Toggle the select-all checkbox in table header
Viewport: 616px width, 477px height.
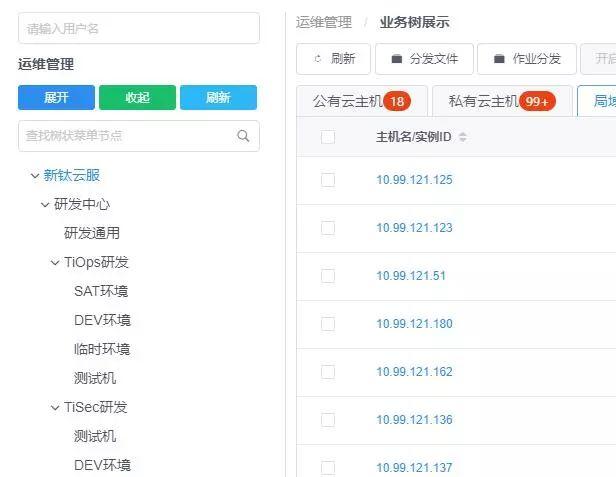328,137
